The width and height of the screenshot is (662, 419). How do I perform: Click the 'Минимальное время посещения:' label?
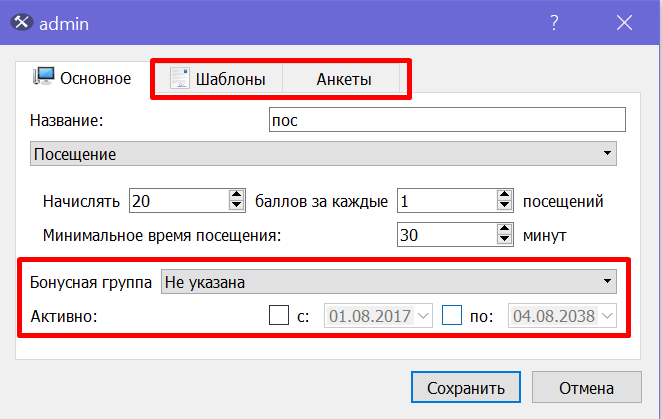(162, 235)
